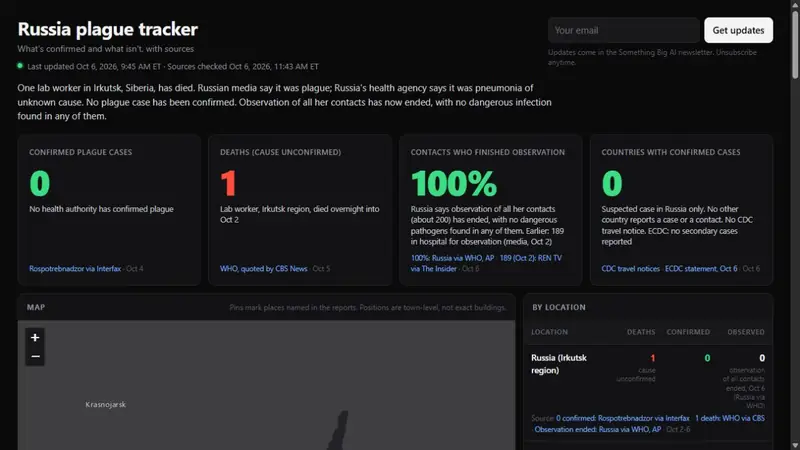Click the page's vertical scrollbar thumb
This screenshot has width=800, height=450.
click(795, 45)
